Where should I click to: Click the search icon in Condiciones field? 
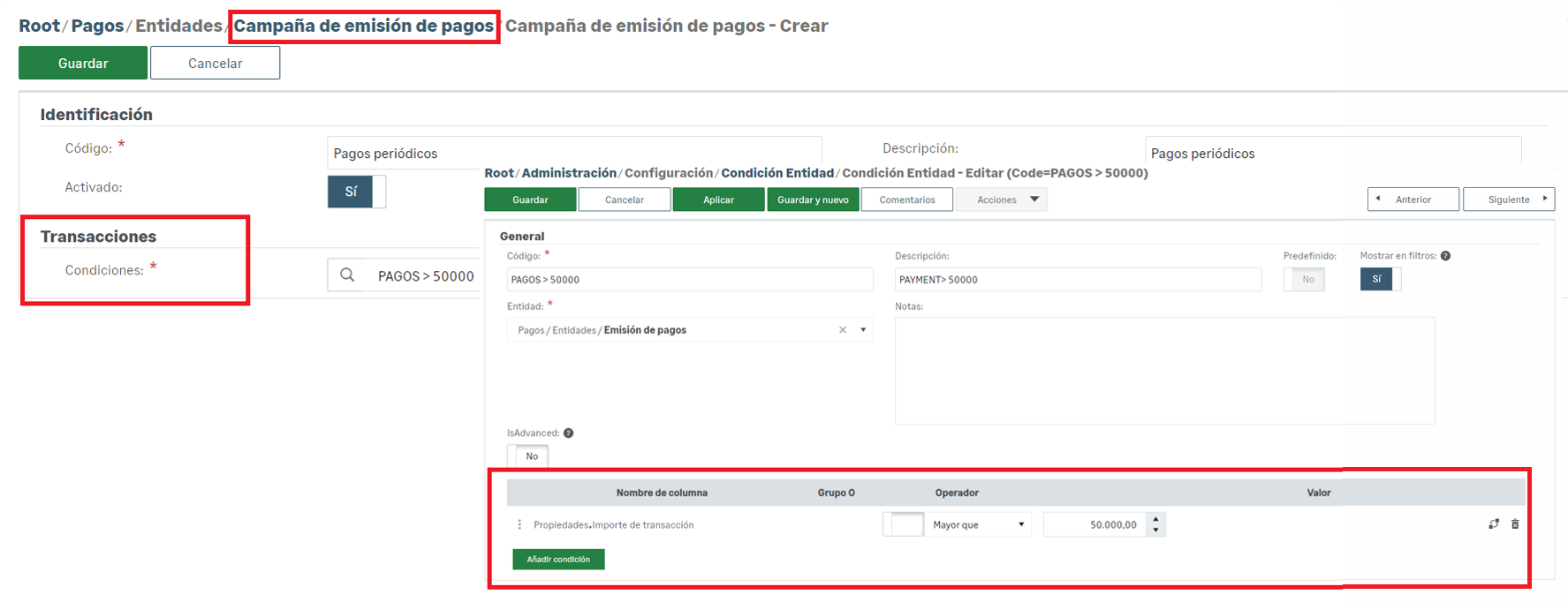(347, 275)
